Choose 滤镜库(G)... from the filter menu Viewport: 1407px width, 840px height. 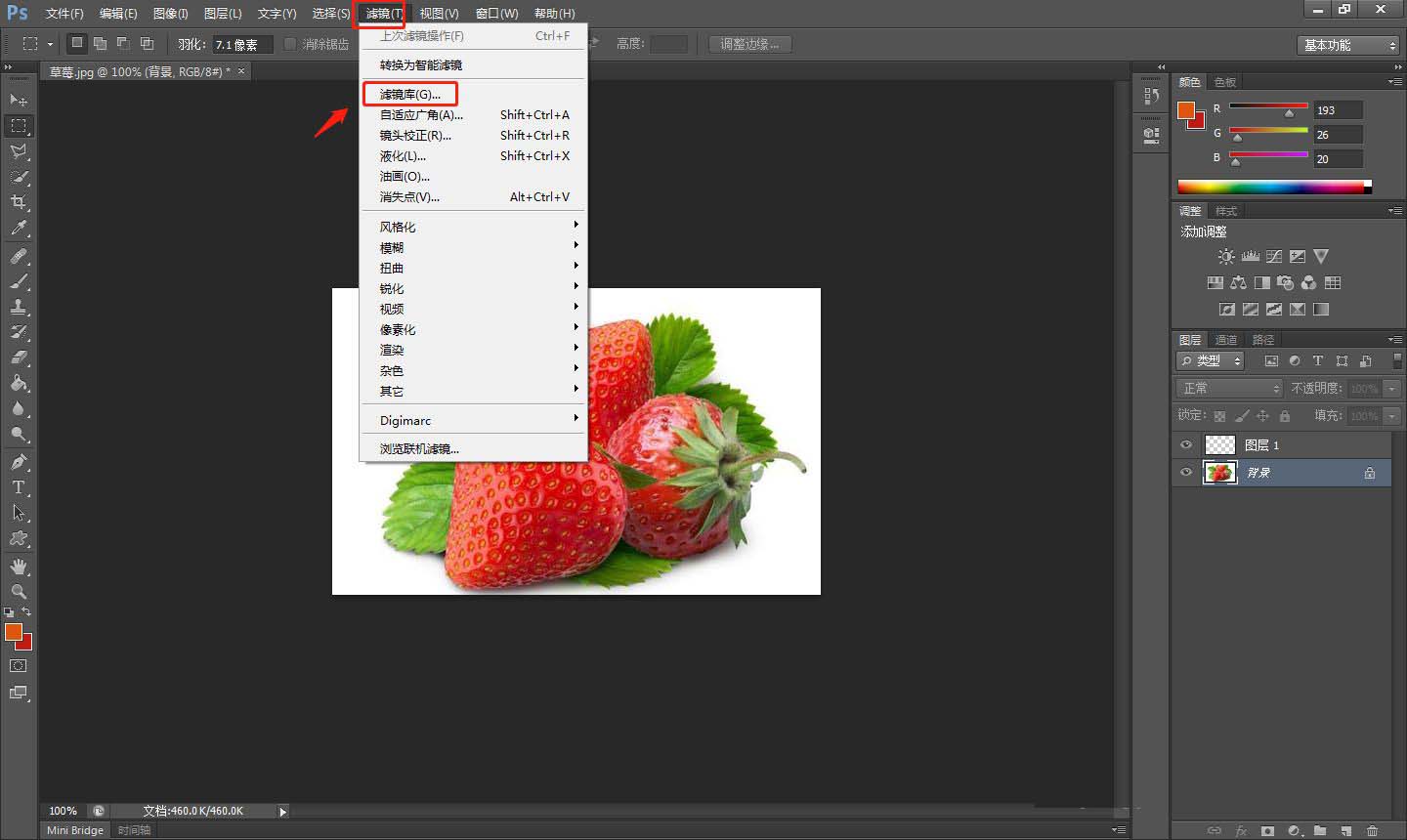(410, 95)
